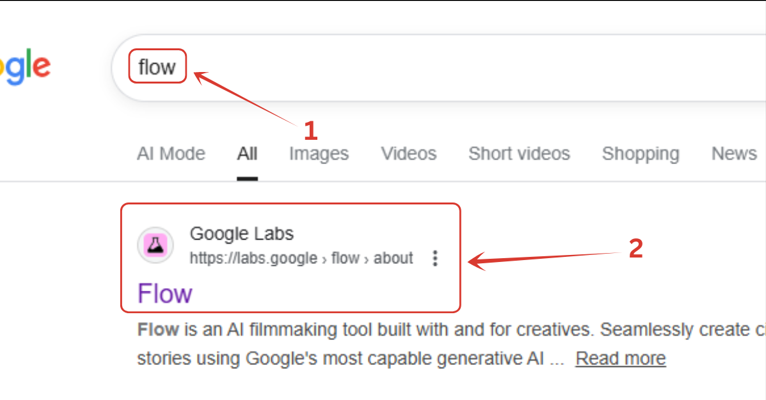
Task: Show Short videos results
Action: 519,153
